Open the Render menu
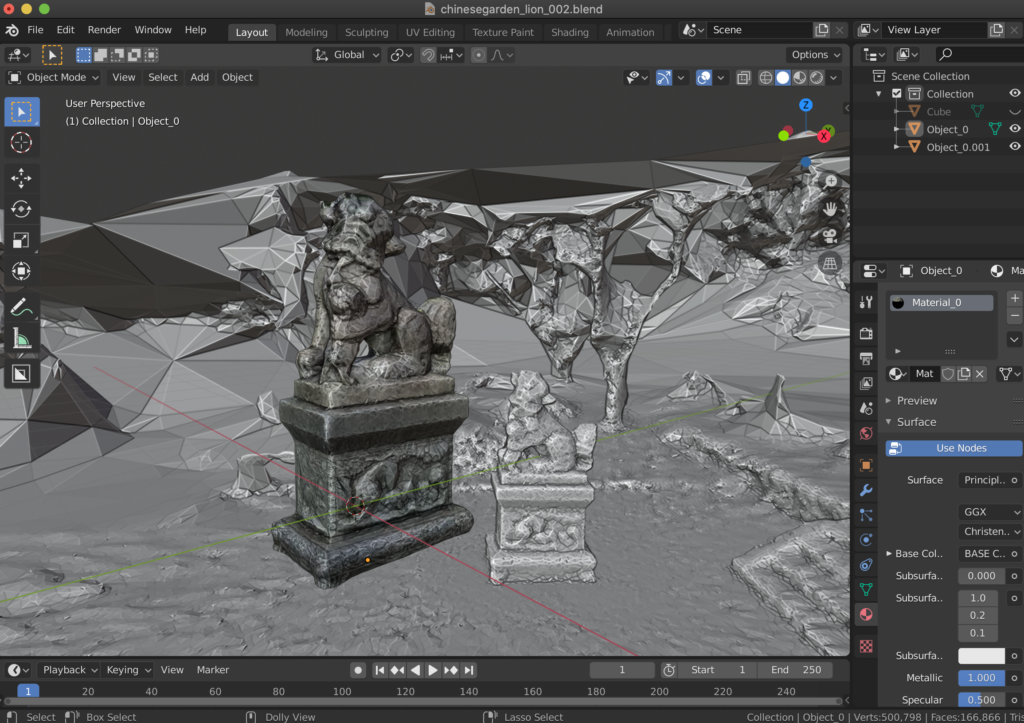This screenshot has height=723, width=1024. tap(104, 30)
